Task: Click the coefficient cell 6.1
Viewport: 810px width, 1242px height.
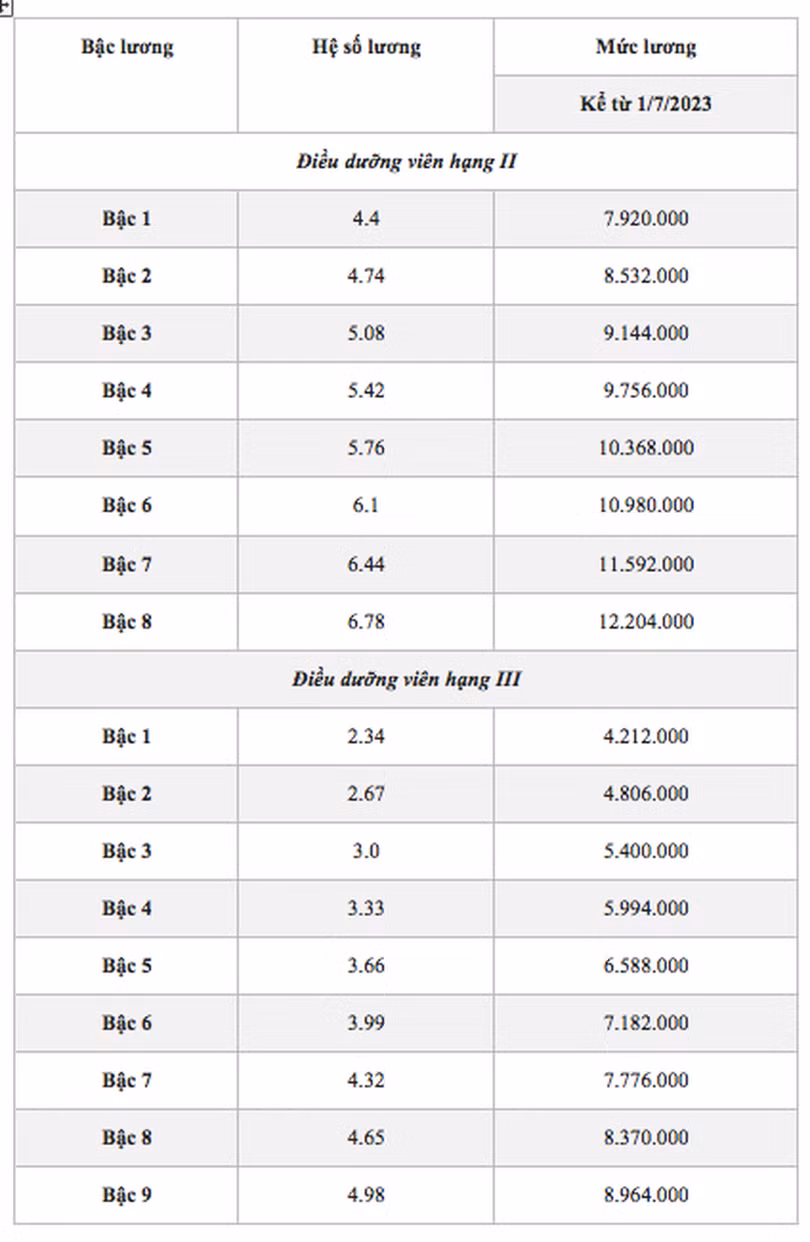Action: 366,505
